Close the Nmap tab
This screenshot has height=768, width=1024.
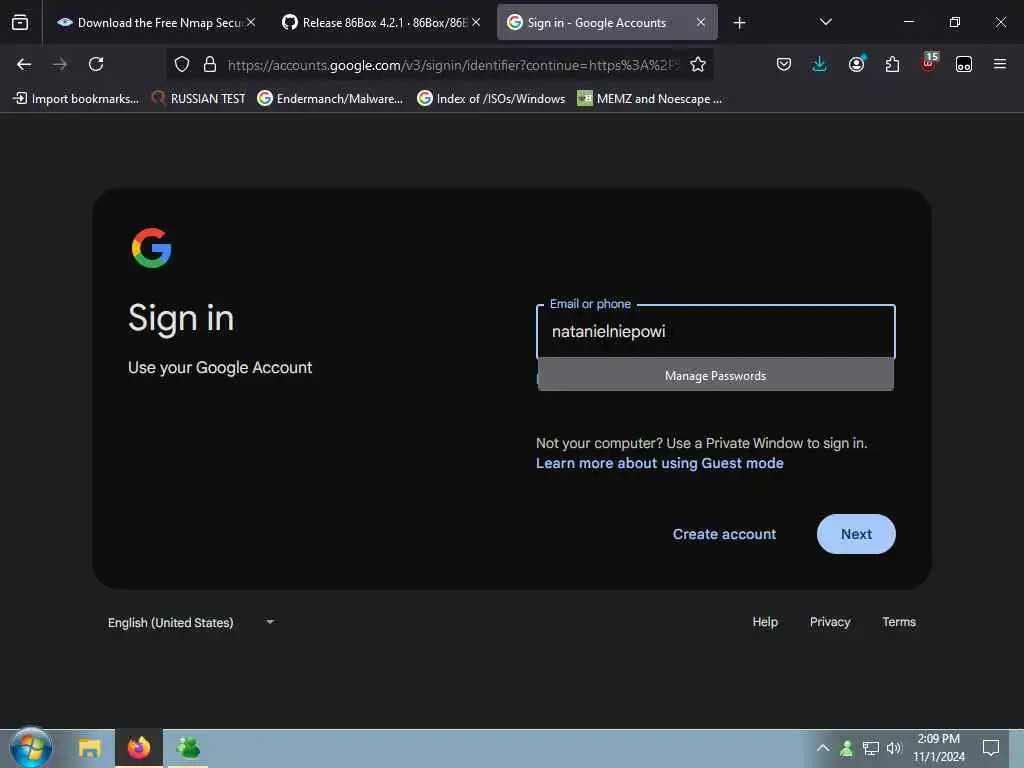pos(251,22)
